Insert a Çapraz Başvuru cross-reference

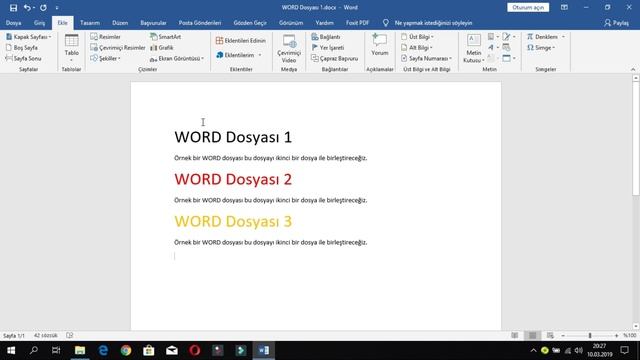335,58
